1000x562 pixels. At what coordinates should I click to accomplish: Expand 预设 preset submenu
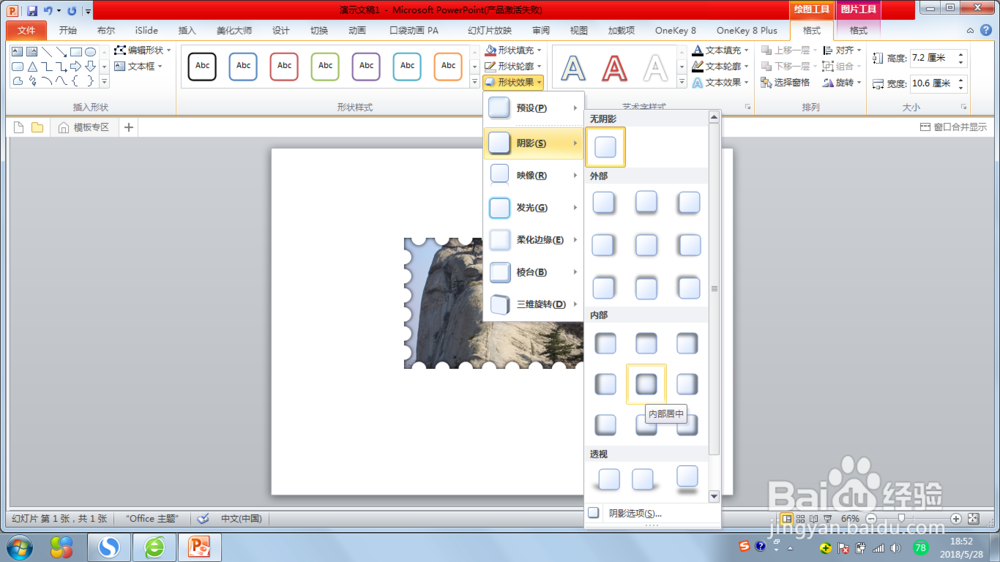tap(533, 108)
